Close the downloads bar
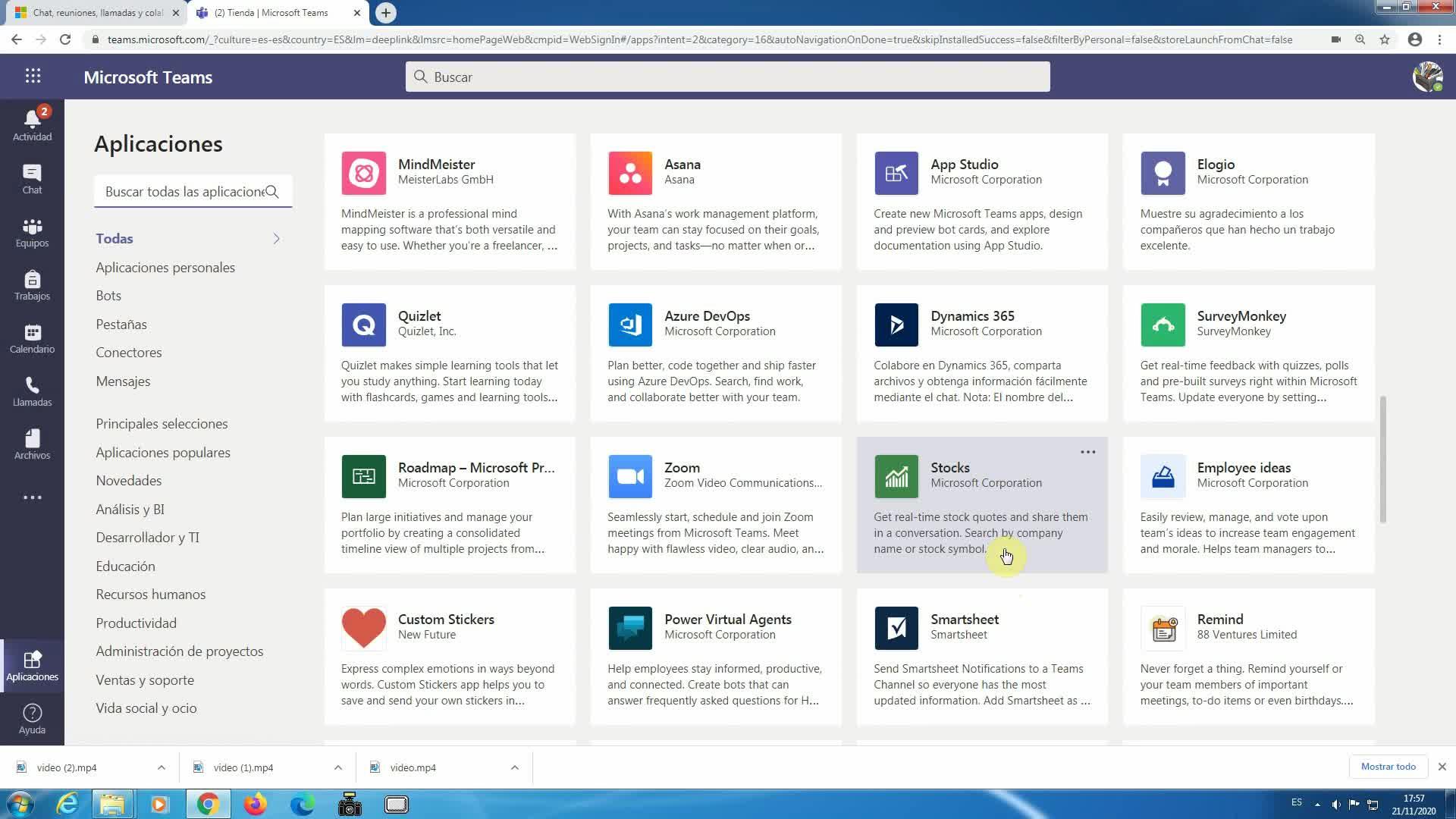1456x819 pixels. tap(1442, 767)
